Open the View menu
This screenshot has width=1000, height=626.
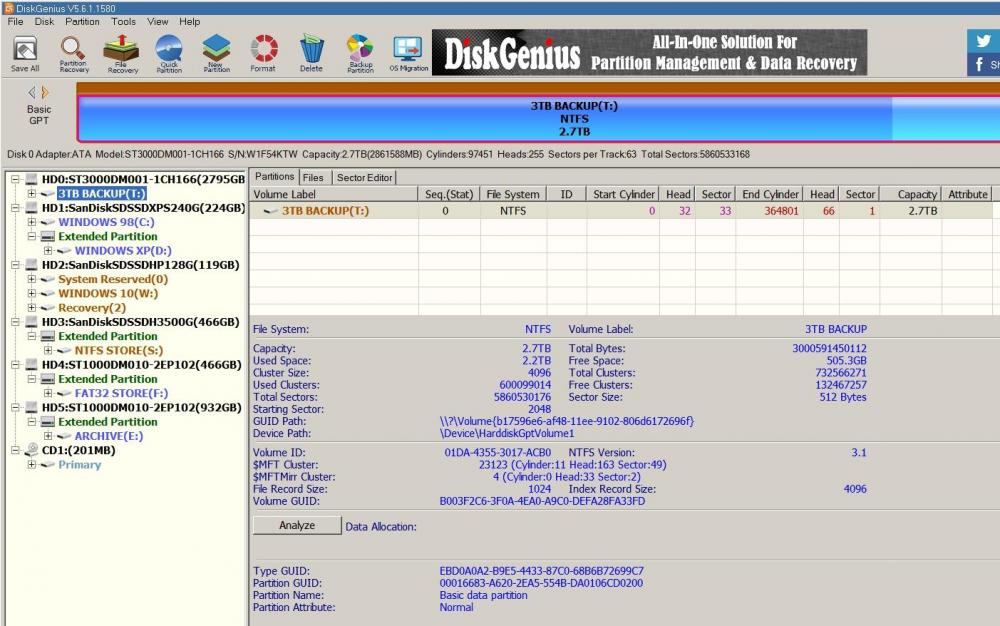coord(158,22)
